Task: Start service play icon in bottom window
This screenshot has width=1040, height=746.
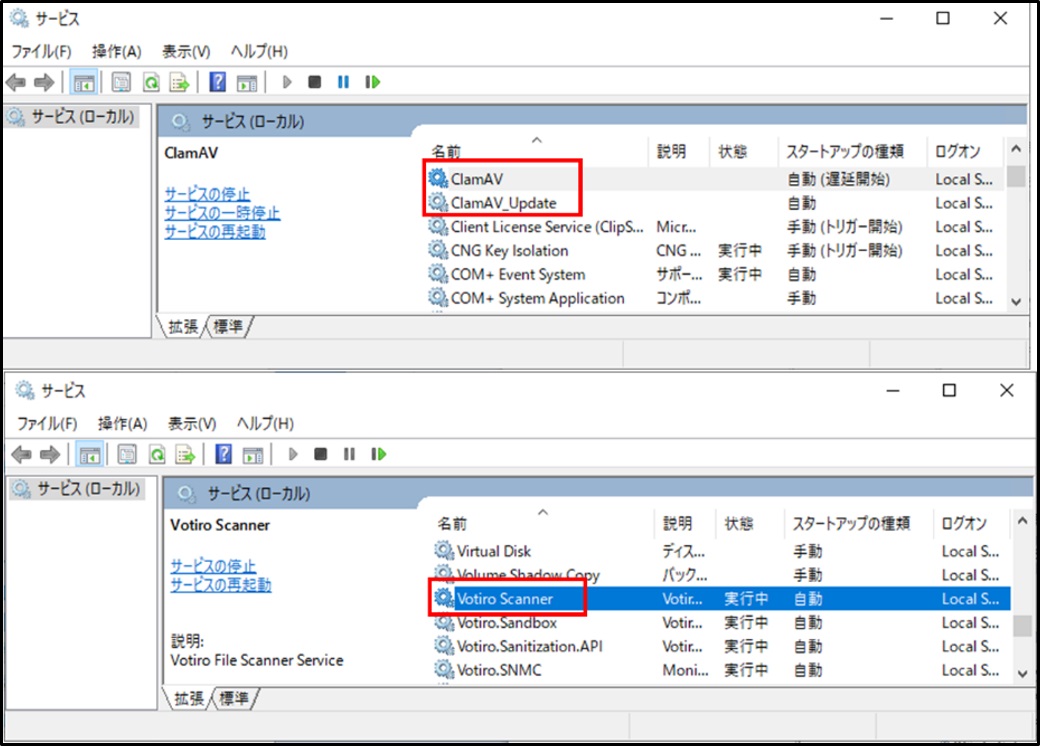Action: click(293, 454)
